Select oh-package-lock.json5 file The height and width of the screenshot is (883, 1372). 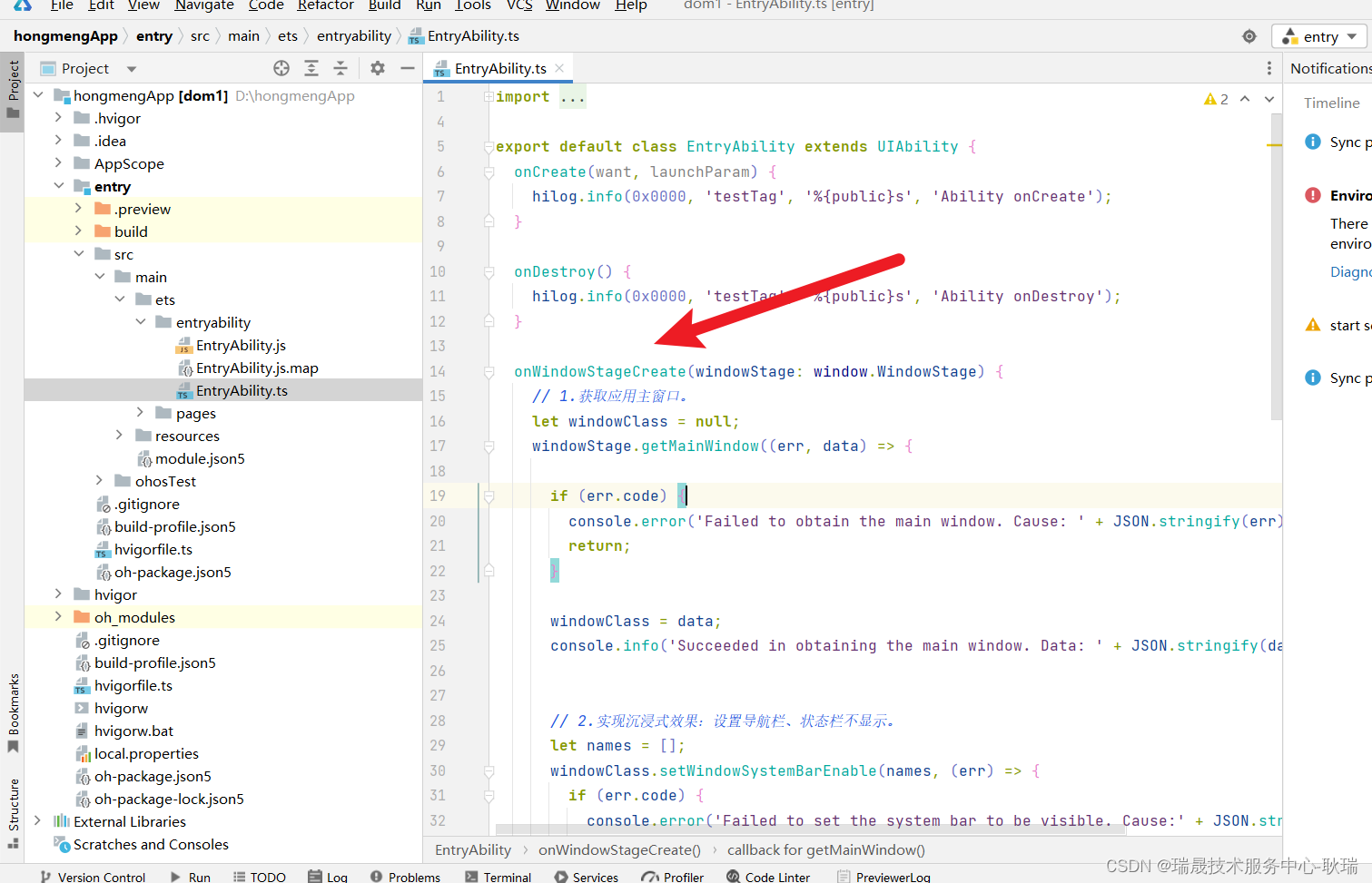[x=169, y=799]
